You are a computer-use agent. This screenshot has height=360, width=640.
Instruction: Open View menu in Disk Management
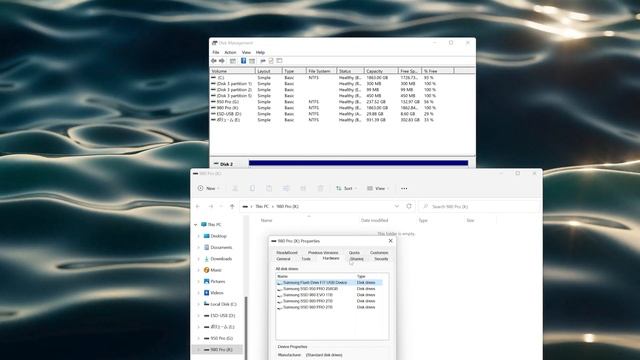point(246,52)
